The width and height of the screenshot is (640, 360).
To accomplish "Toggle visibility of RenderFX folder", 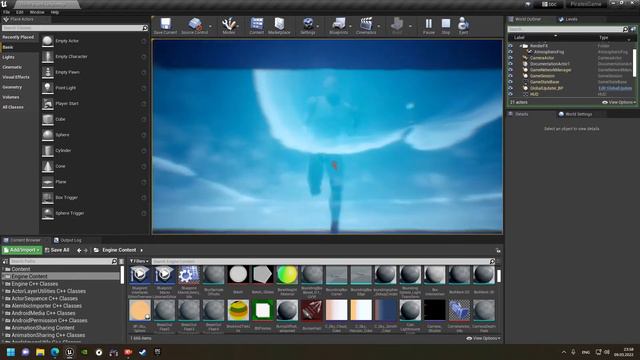I will 510,46.
